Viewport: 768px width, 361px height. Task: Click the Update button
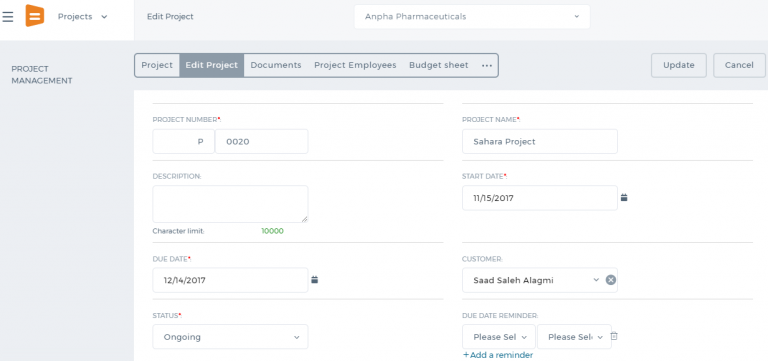coord(678,65)
